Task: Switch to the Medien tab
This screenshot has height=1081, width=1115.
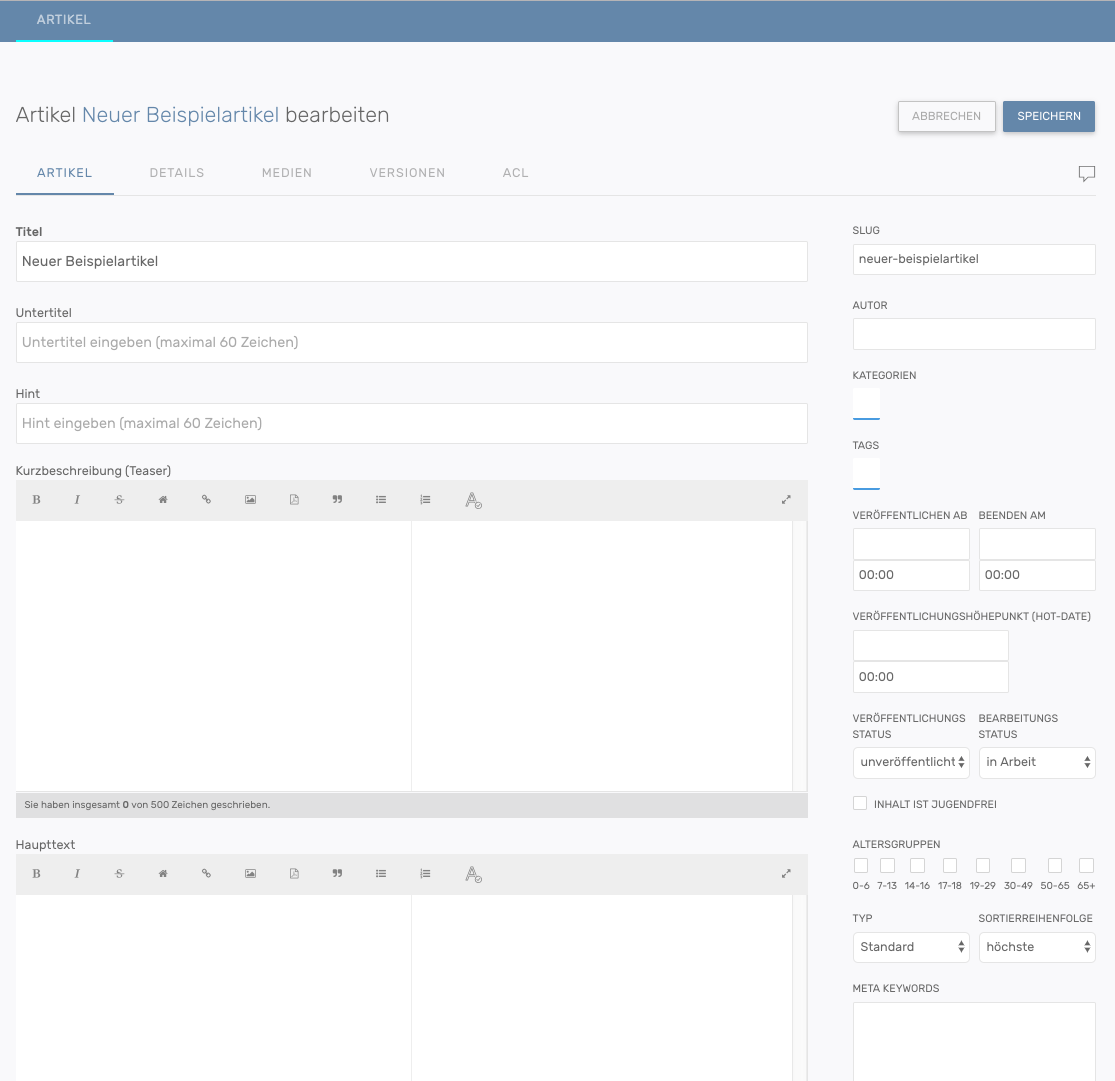Action: tap(287, 173)
